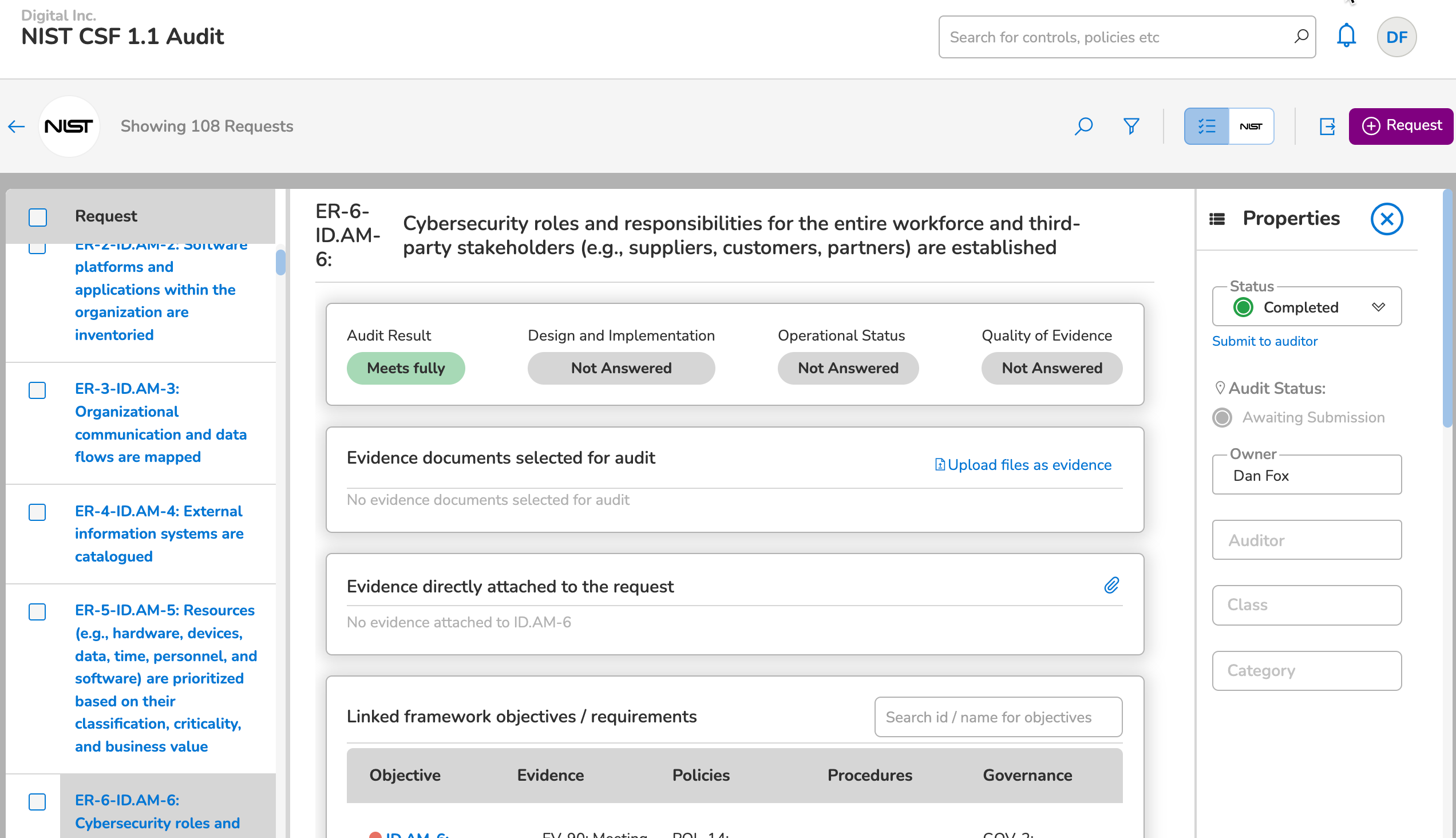The width and height of the screenshot is (1456, 838).
Task: Open the Class field
Action: [x=1307, y=605]
